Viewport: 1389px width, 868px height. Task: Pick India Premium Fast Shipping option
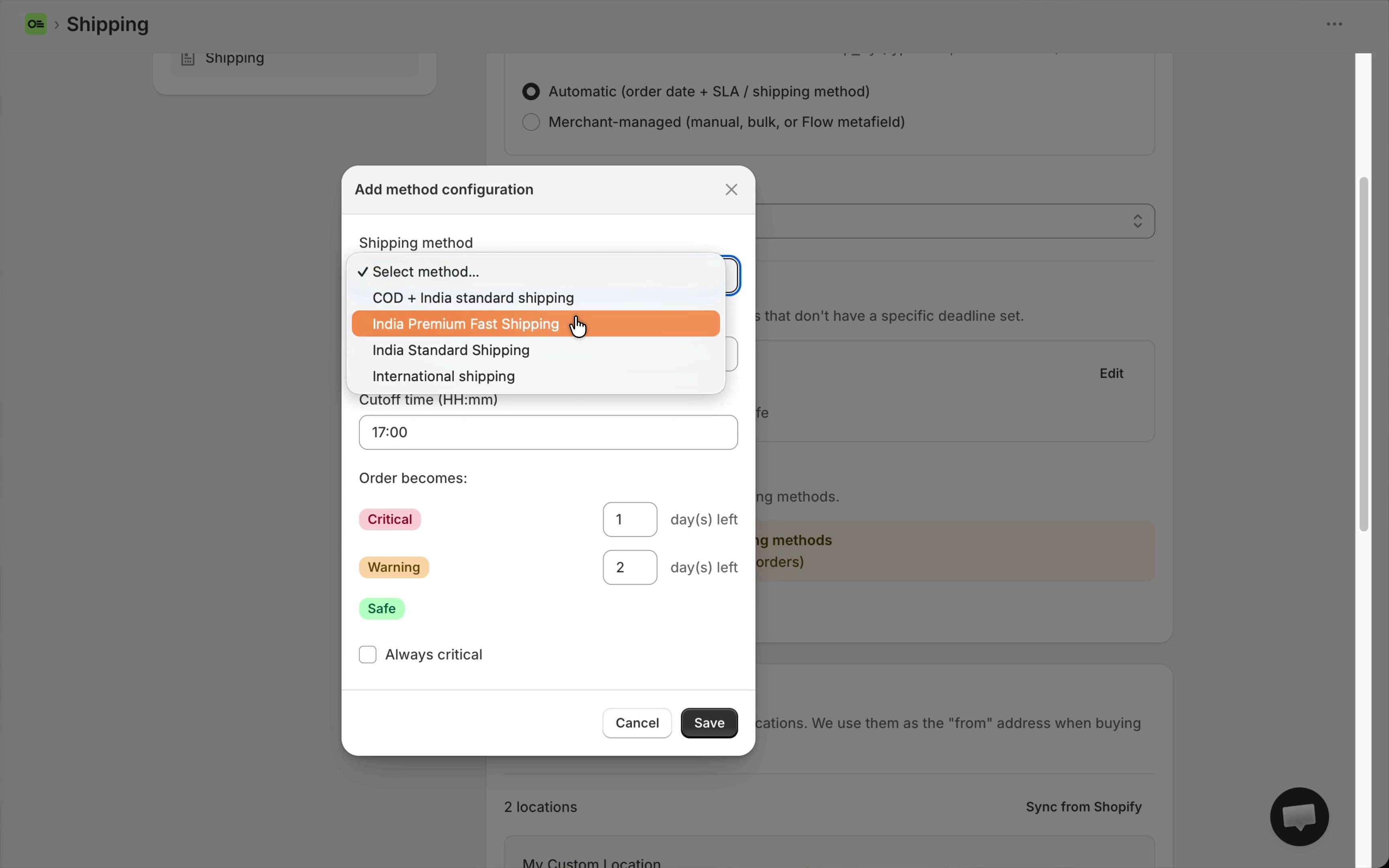(x=535, y=324)
